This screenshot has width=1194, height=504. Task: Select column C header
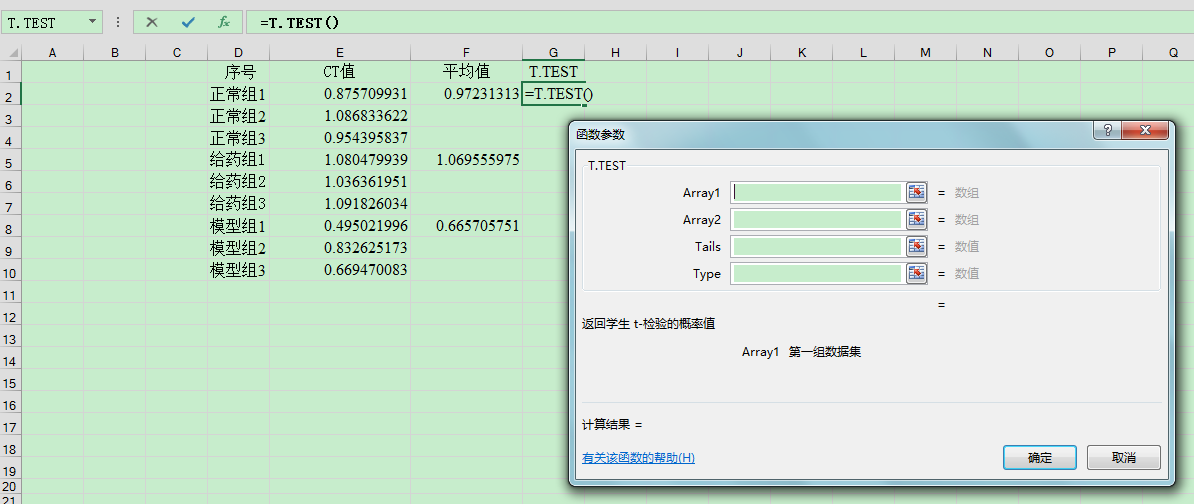(177, 52)
